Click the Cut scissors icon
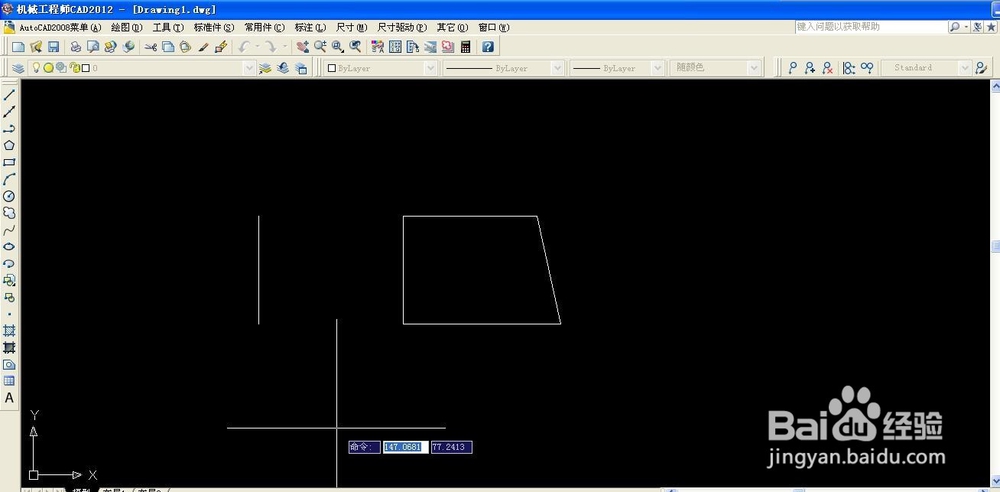The height and width of the screenshot is (492, 1000). (x=151, y=47)
